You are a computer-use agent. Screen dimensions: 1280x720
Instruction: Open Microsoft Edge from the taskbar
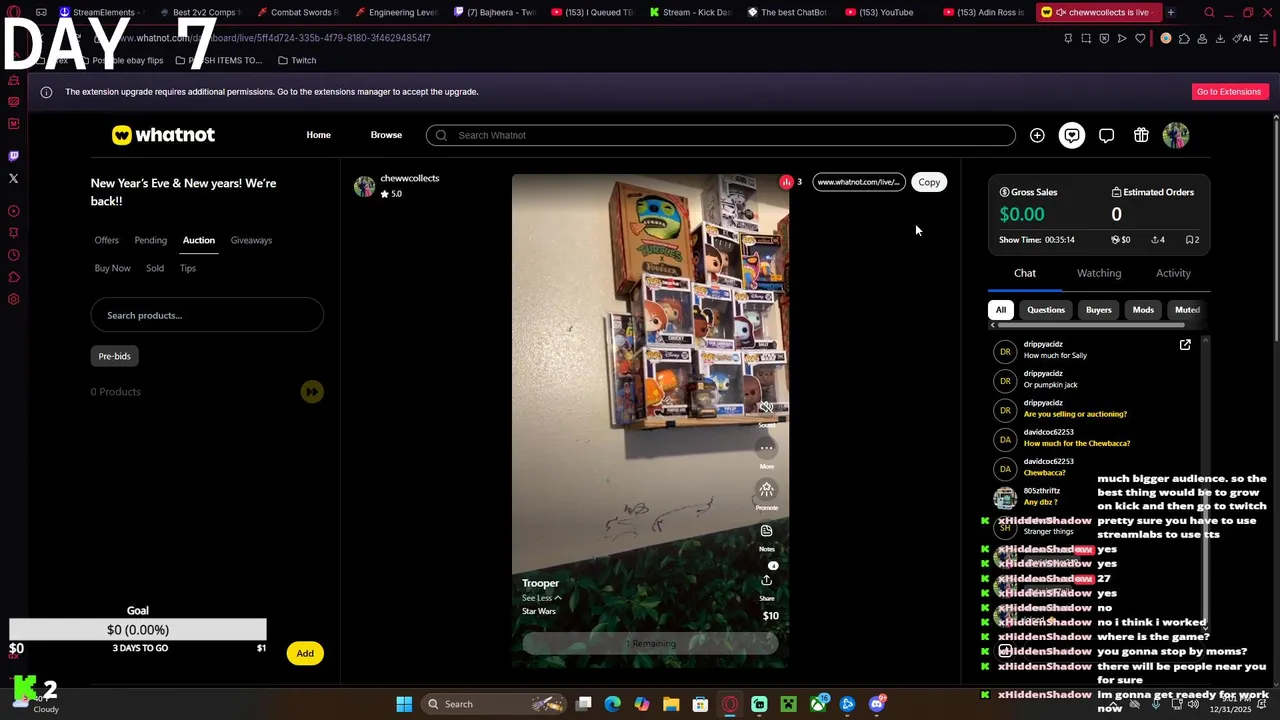(x=613, y=704)
